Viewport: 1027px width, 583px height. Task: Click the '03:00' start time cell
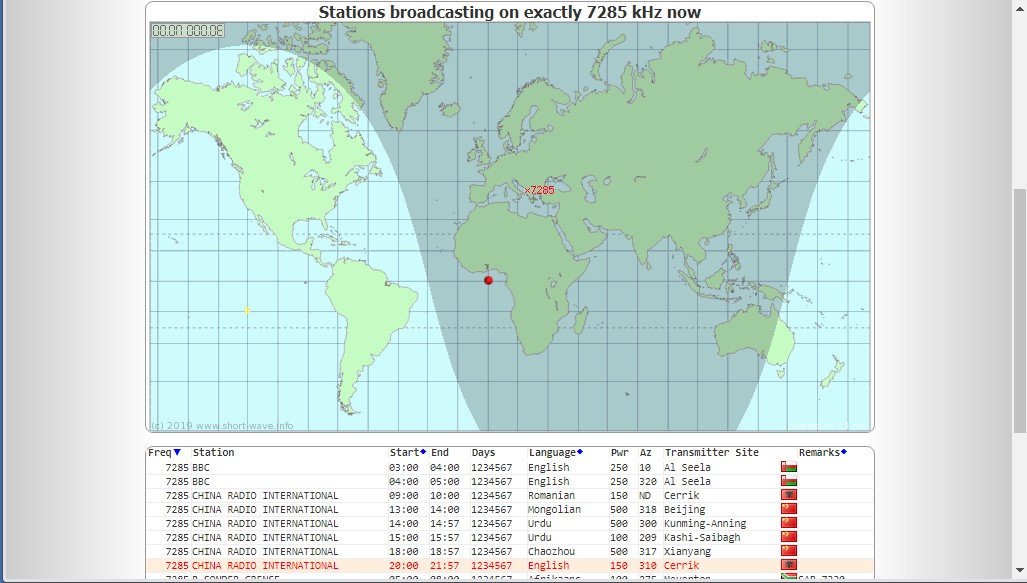(403, 468)
